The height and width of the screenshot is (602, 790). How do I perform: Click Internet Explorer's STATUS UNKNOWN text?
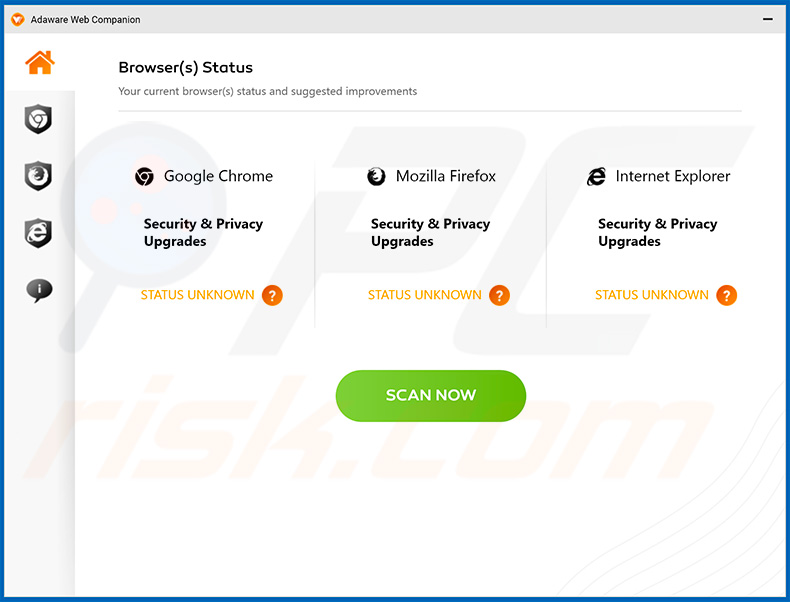pos(651,295)
